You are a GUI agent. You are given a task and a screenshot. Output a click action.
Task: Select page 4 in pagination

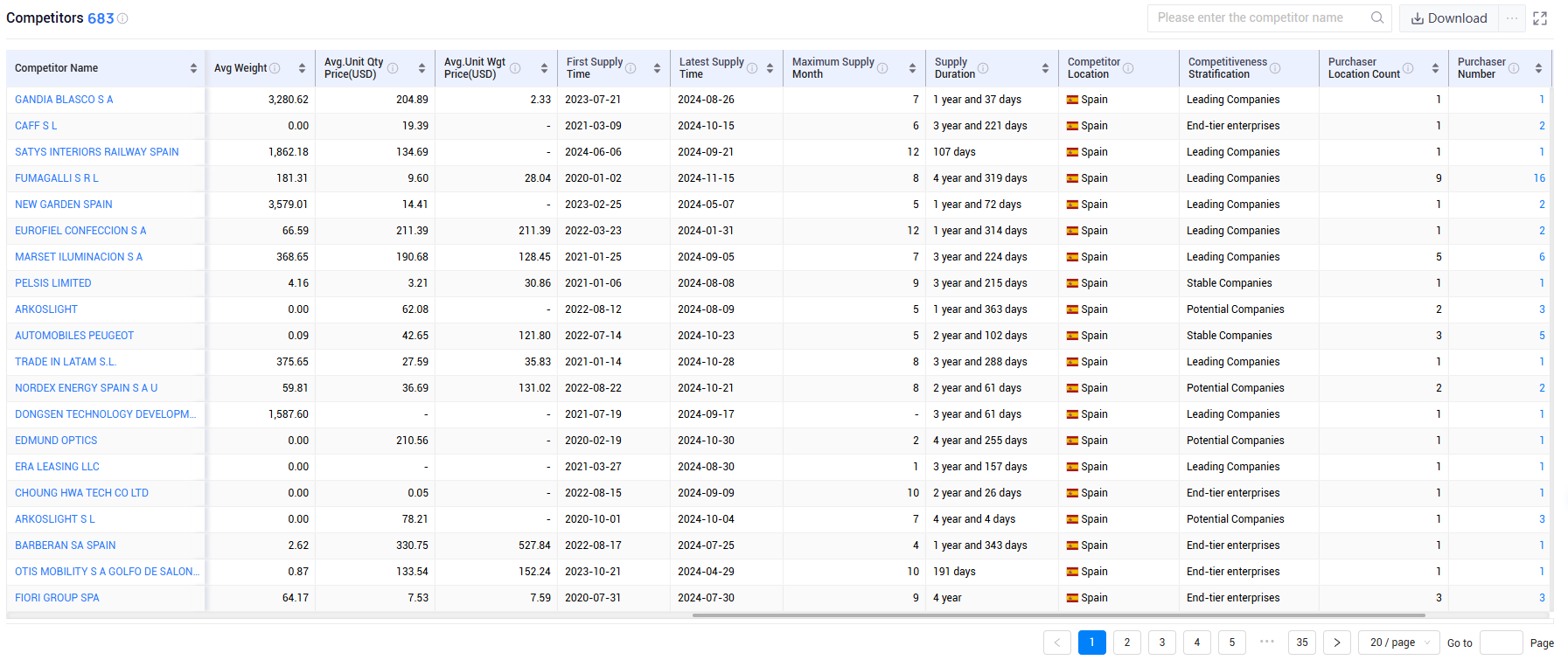coord(1197,643)
